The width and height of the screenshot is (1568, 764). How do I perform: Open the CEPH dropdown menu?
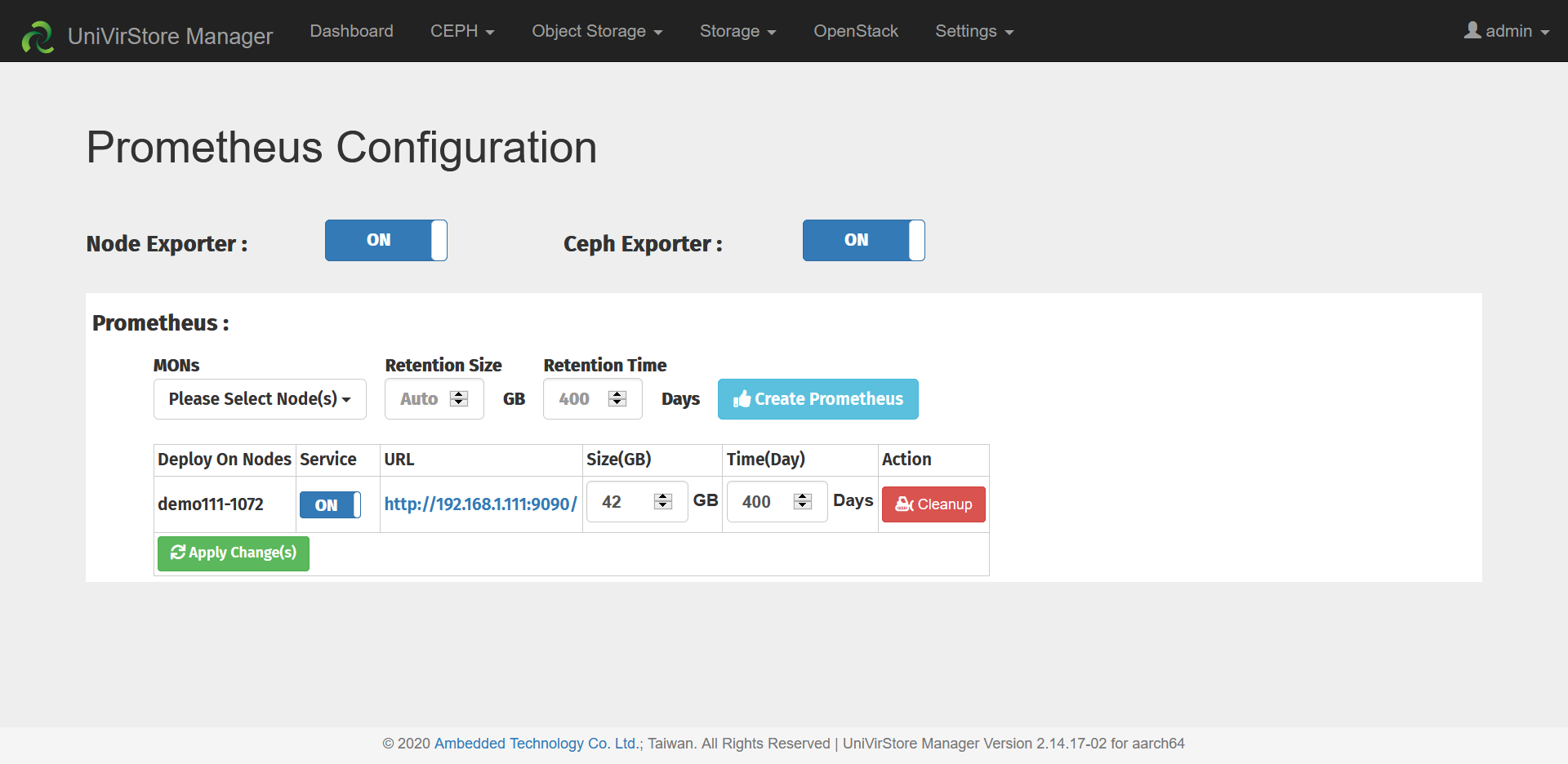[462, 31]
